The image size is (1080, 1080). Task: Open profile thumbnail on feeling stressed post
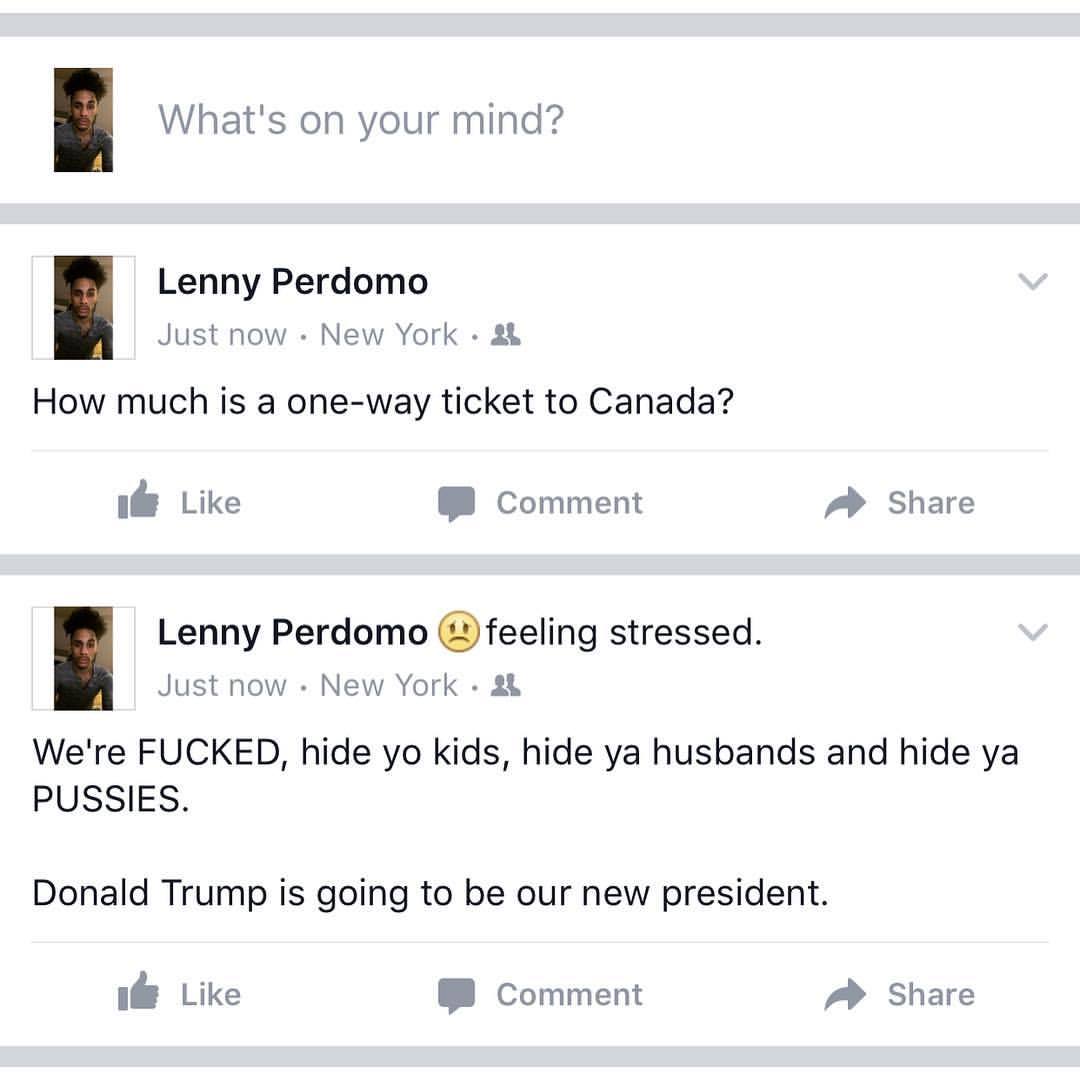click(83, 658)
